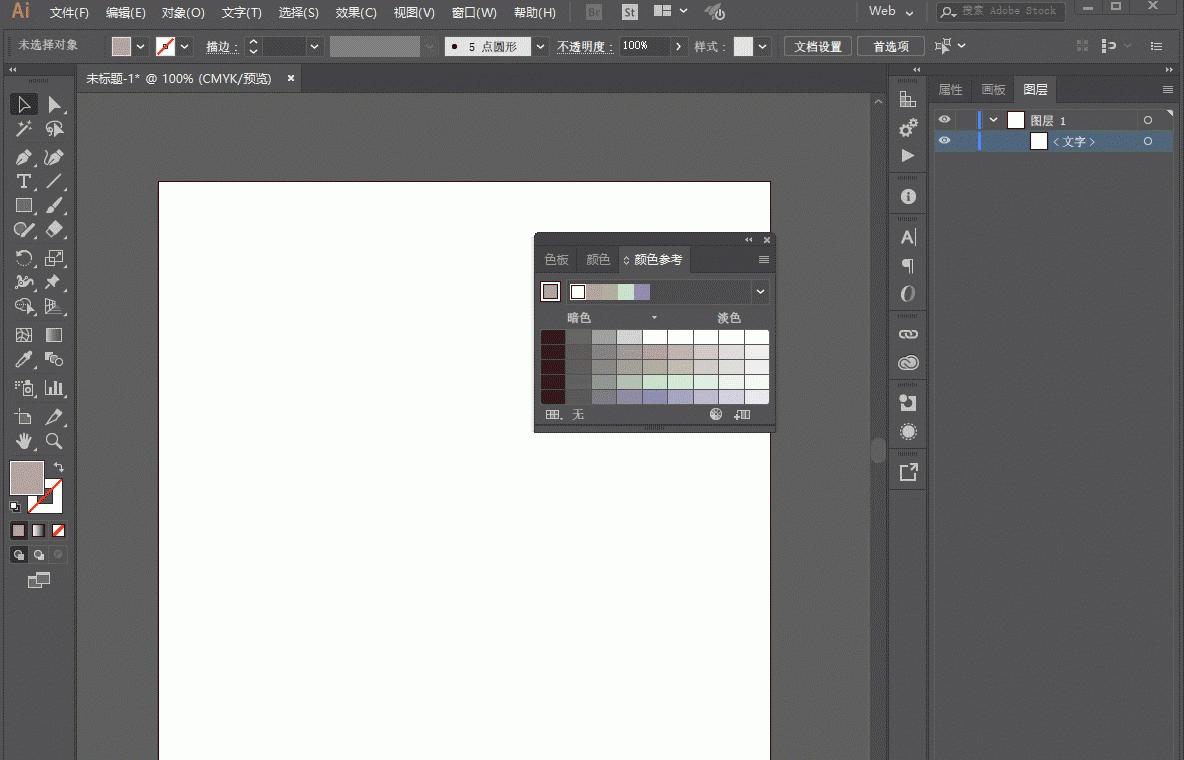1184x760 pixels.
Task: Click the large fill color swatch in toolbar
Action: 26,478
